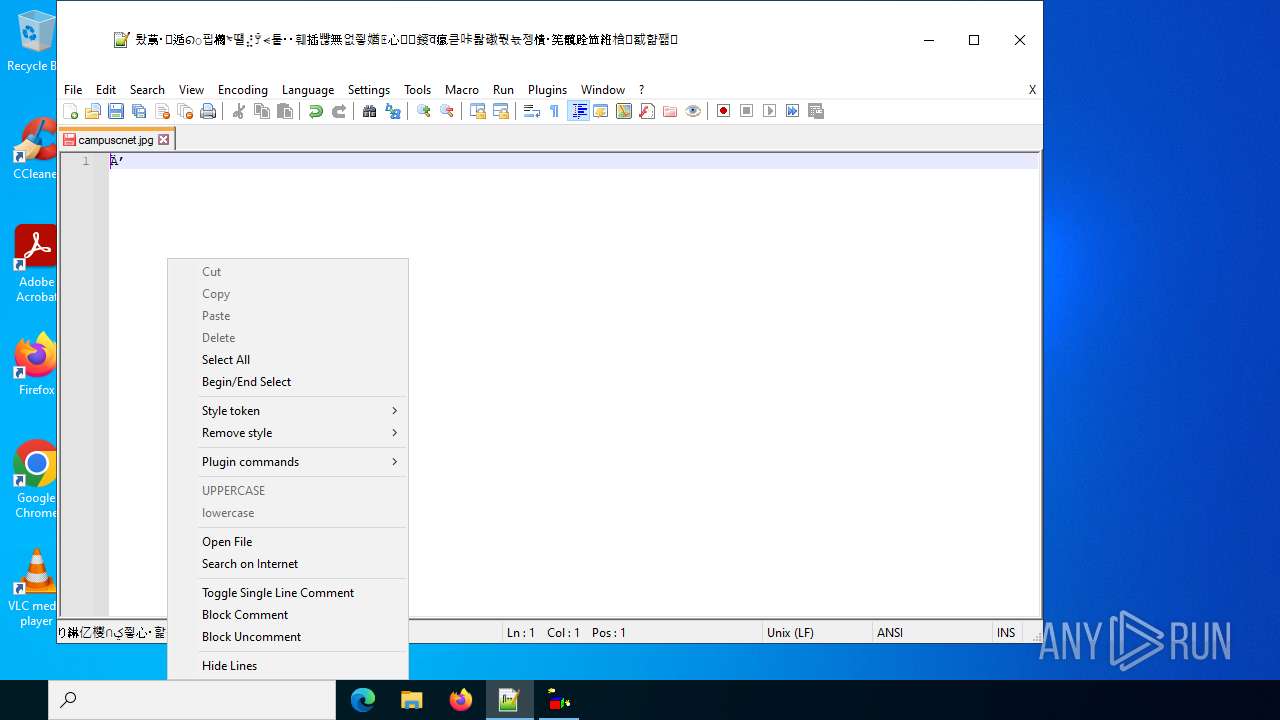The image size is (1280, 720).
Task: Click the Open file folder icon
Action: [93, 111]
